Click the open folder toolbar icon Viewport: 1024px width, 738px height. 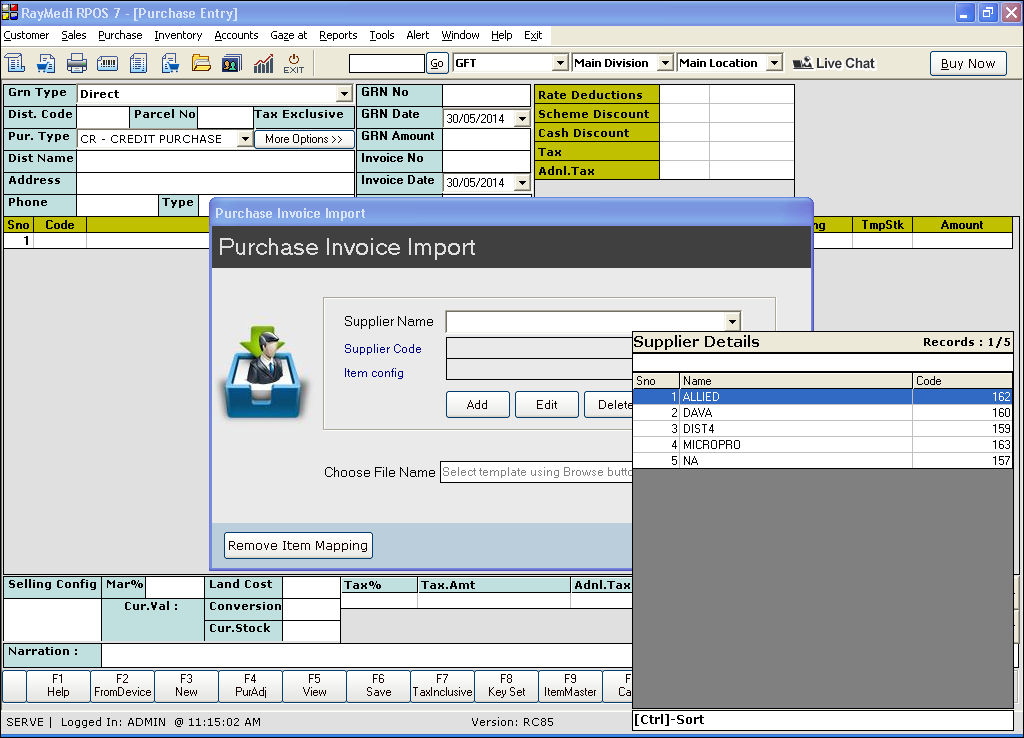tap(201, 63)
